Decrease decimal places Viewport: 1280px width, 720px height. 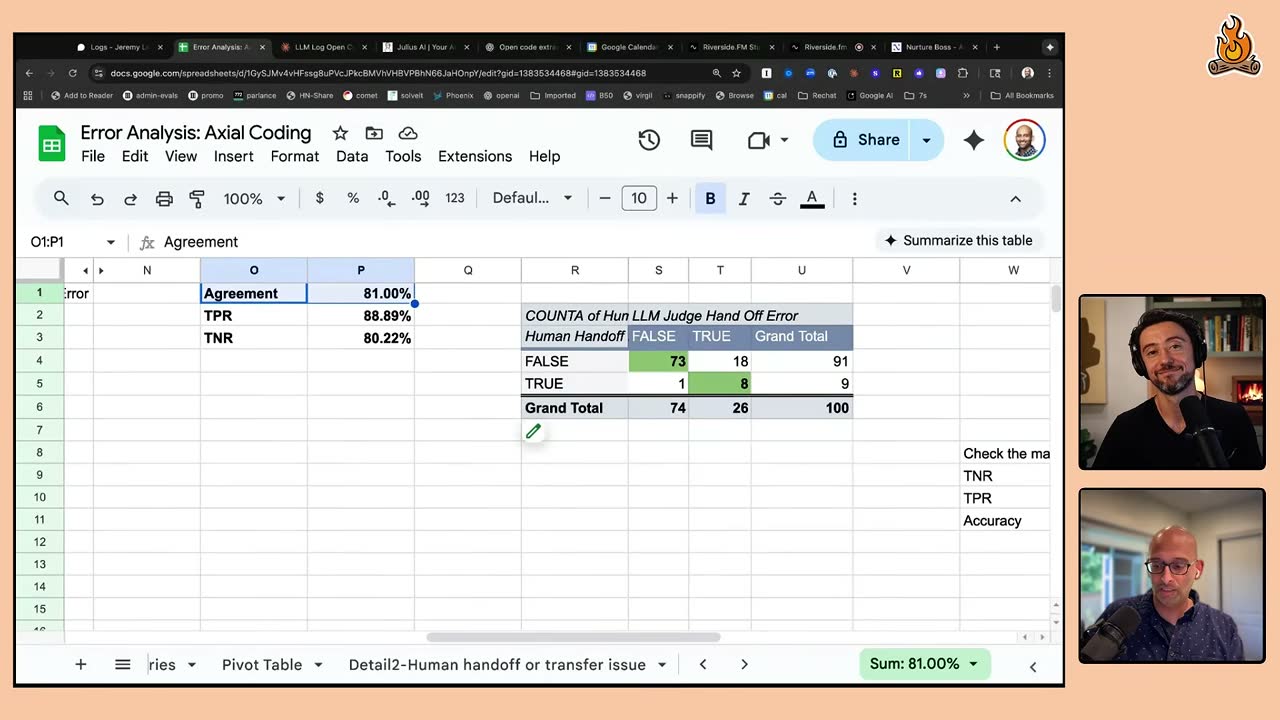[387, 198]
